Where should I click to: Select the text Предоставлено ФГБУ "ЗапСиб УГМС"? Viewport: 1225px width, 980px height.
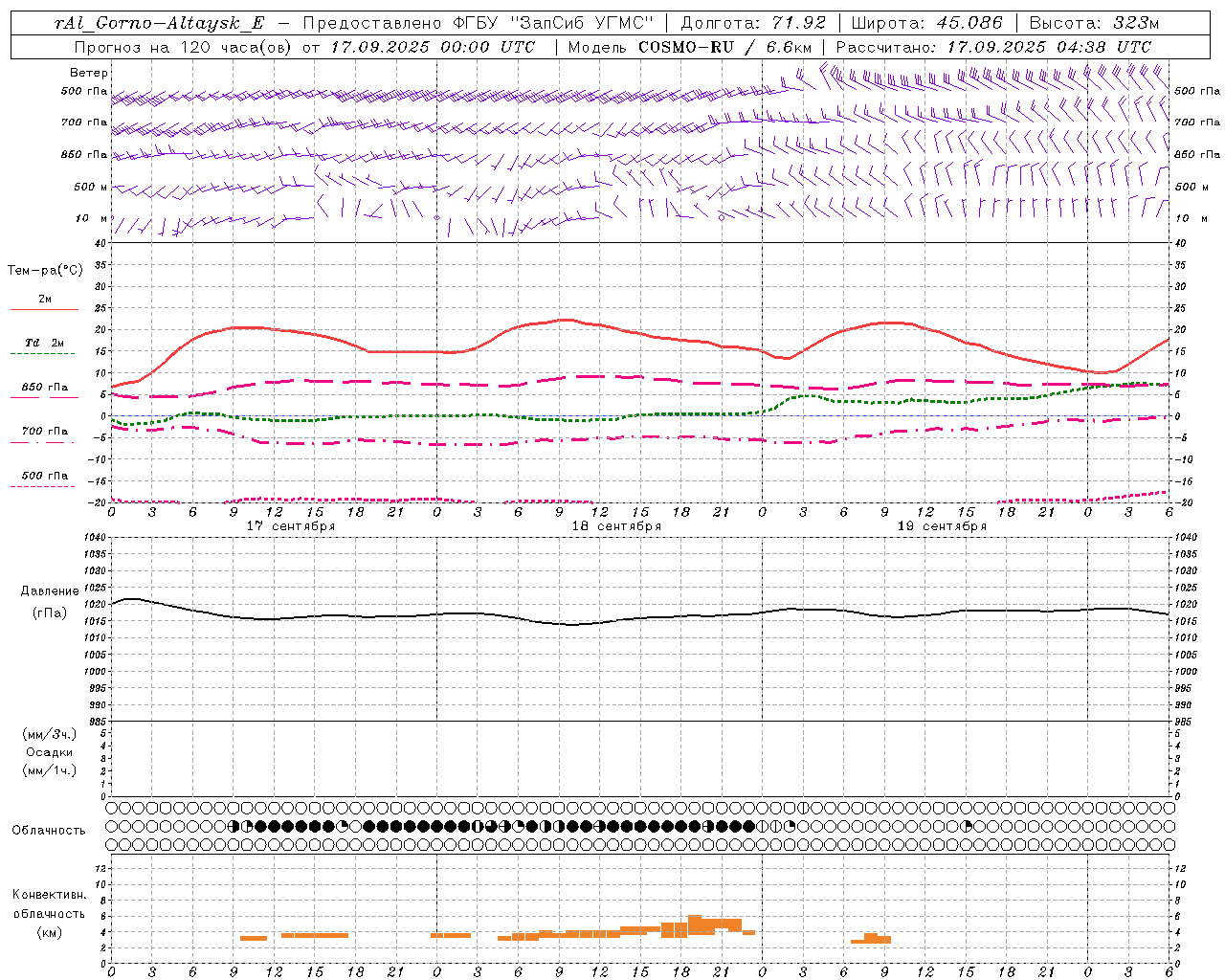(478, 24)
